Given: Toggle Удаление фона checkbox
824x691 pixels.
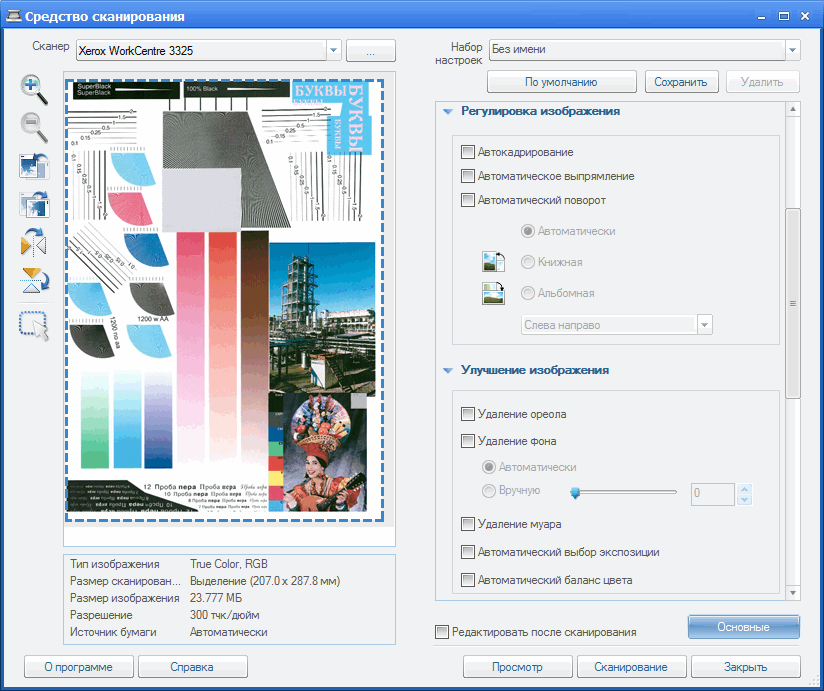Looking at the screenshot, I should [467, 441].
